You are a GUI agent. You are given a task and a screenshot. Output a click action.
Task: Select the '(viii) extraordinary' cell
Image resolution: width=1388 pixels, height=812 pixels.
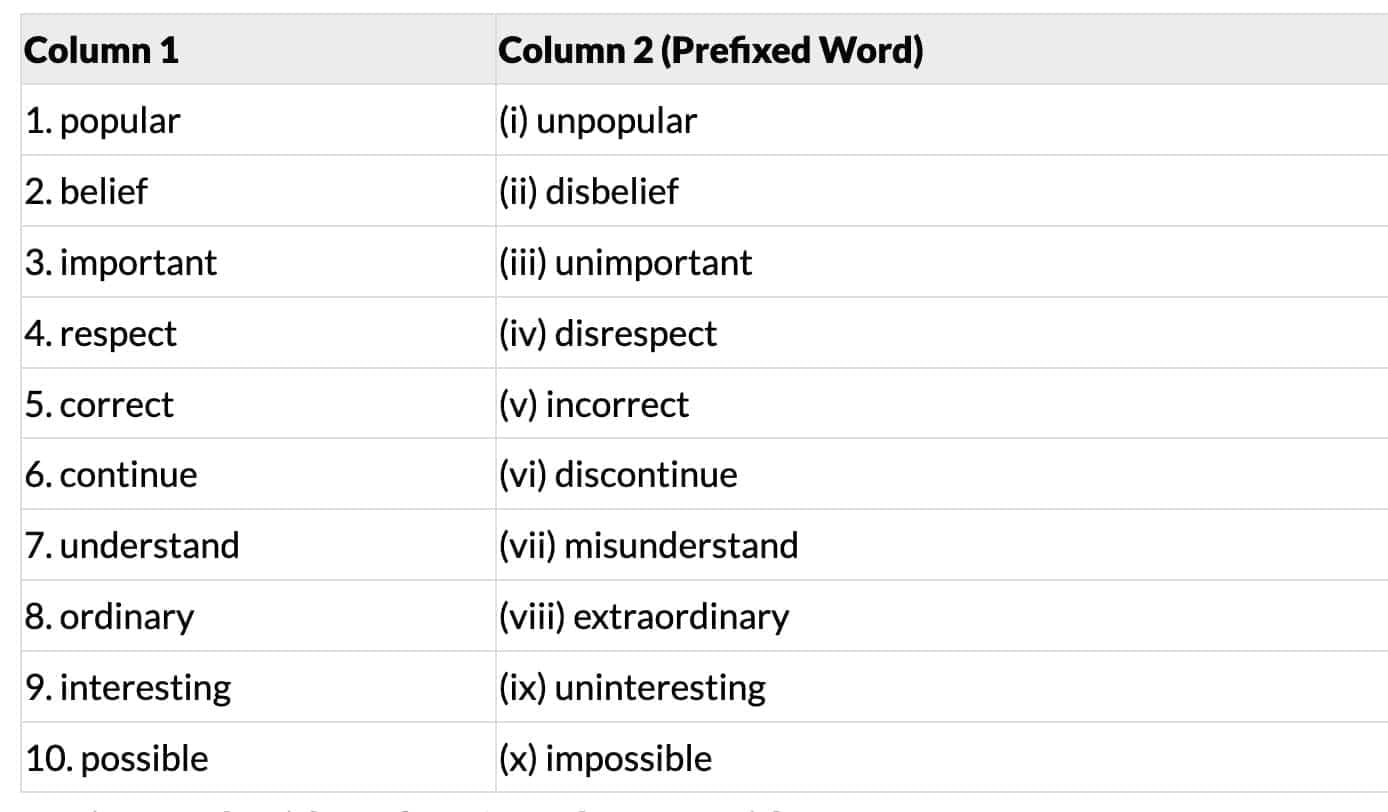coord(644,616)
